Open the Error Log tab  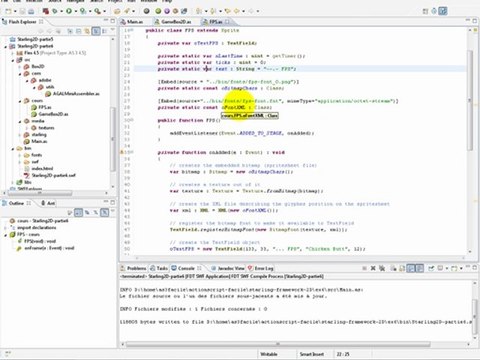(x=261, y=268)
